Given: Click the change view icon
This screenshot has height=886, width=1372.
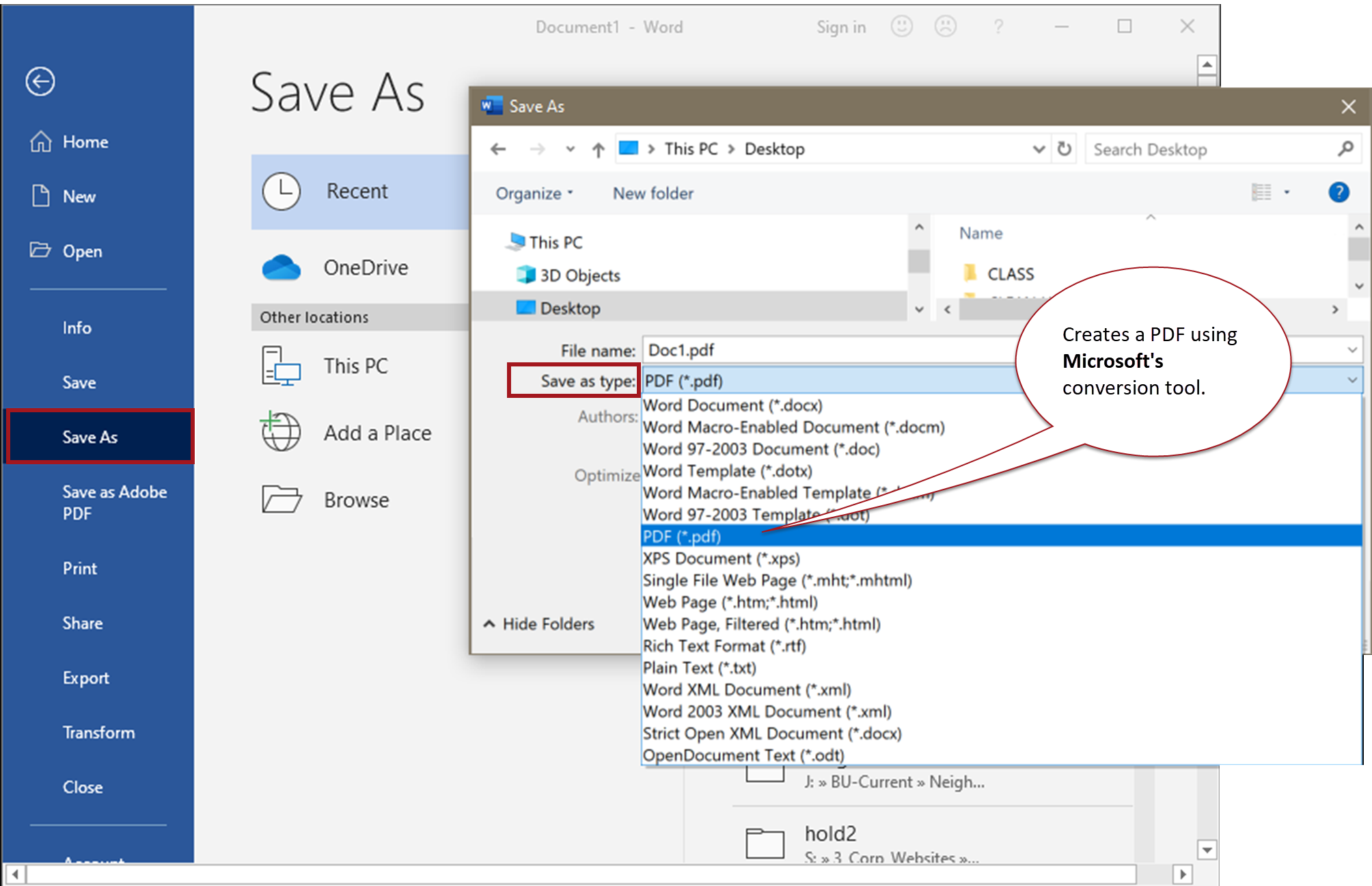Looking at the screenshot, I should click(1261, 192).
